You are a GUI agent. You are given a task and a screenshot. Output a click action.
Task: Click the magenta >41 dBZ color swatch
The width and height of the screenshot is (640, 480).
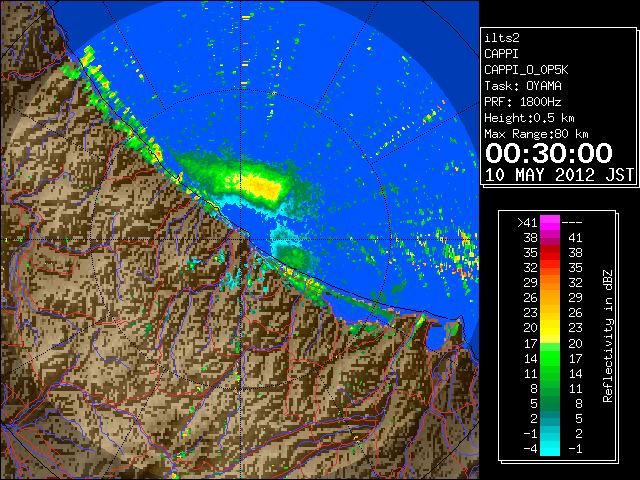click(550, 222)
